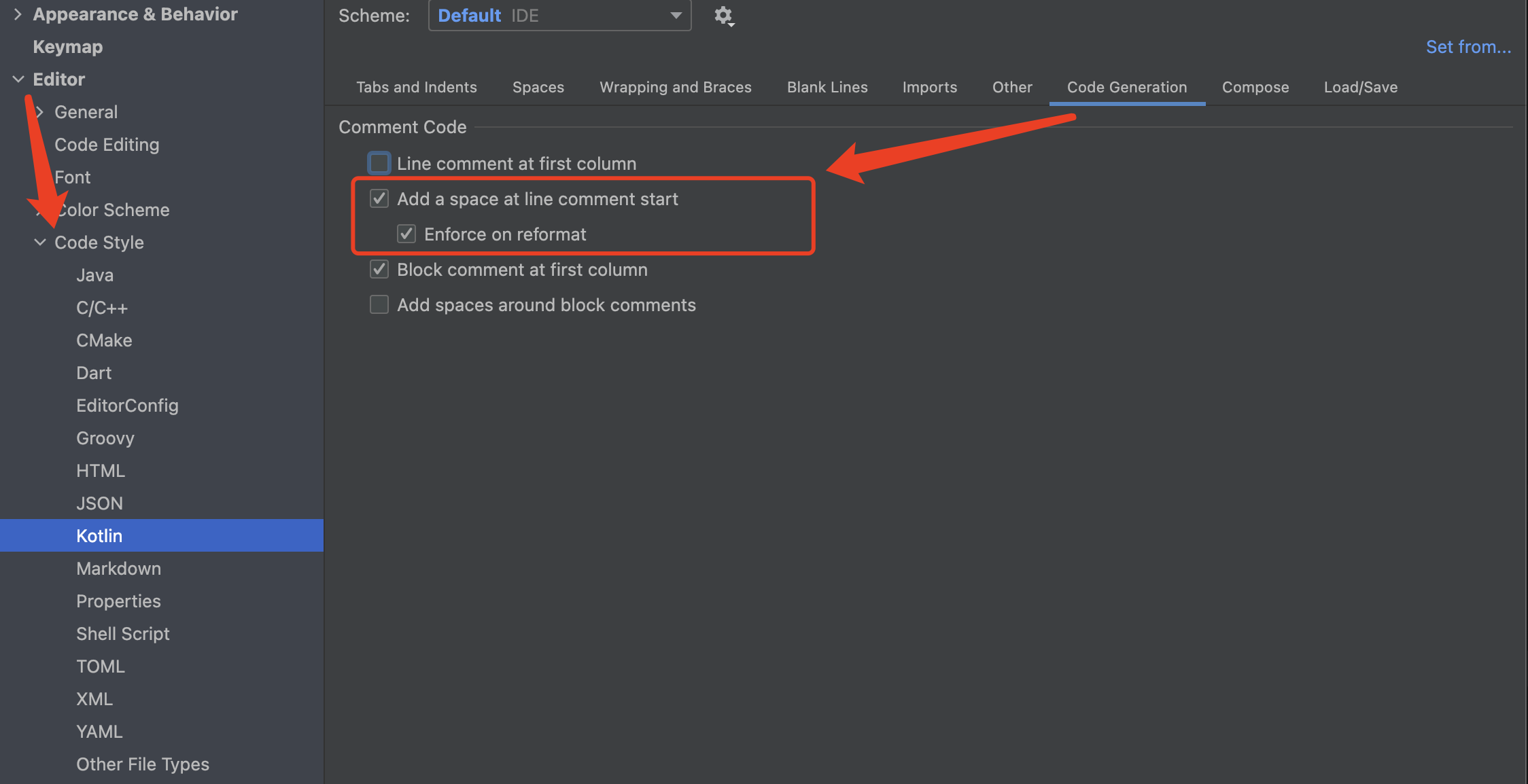Select Java under Code Style
Image resolution: width=1528 pixels, height=784 pixels.
94,275
